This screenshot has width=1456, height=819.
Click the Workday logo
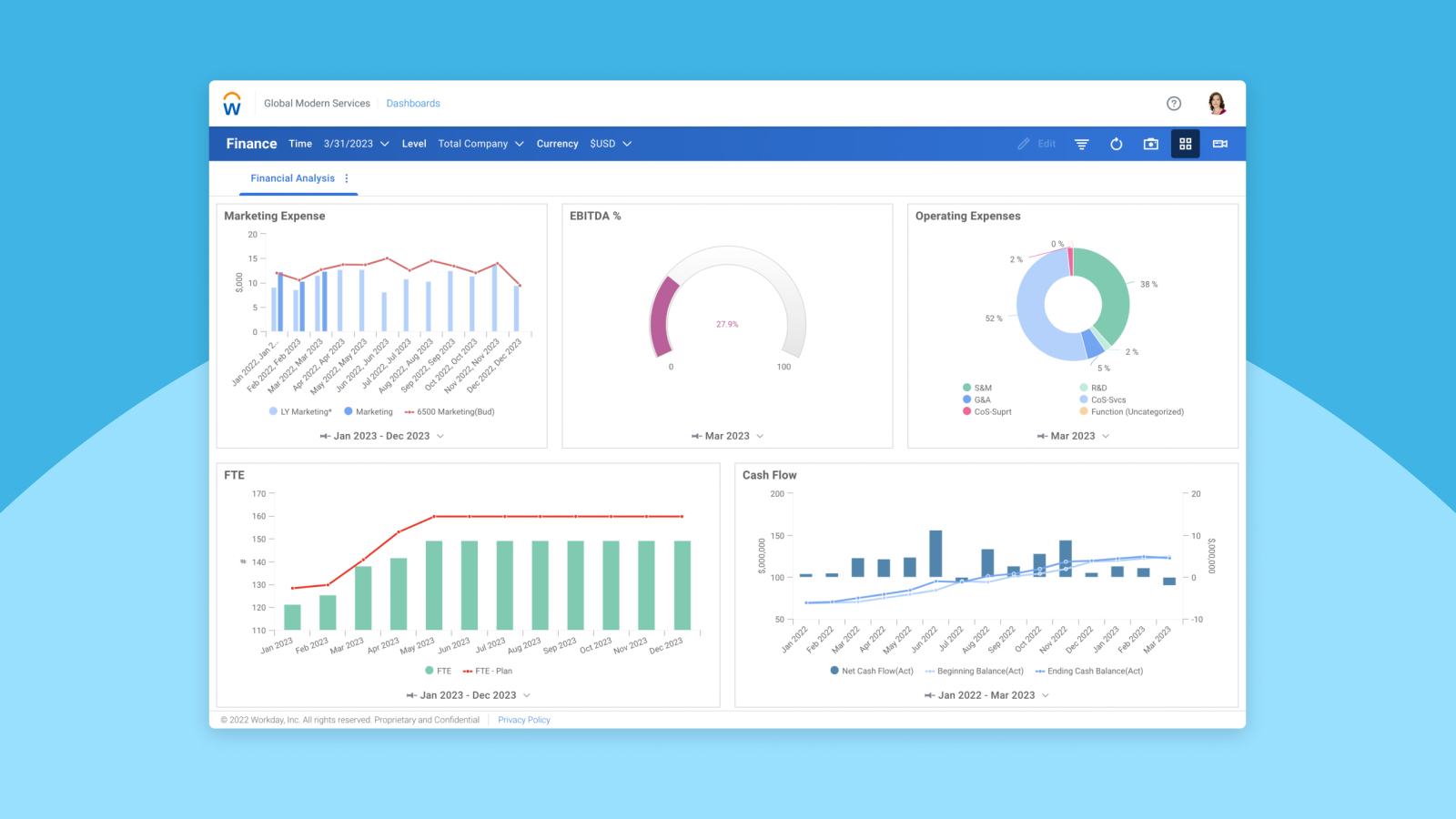tap(232, 103)
